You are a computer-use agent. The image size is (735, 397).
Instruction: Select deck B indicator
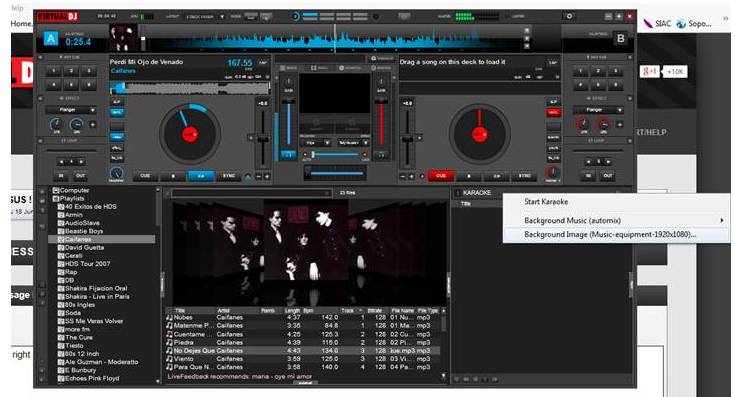620,38
